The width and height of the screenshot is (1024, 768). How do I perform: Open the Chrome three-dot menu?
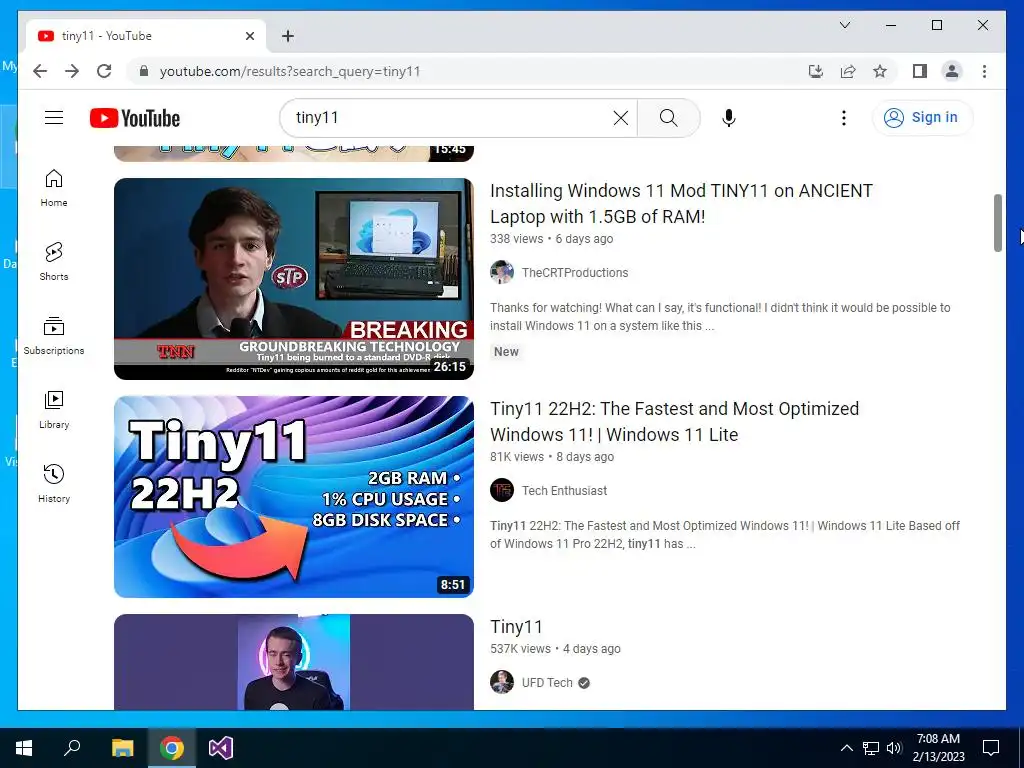(x=984, y=71)
